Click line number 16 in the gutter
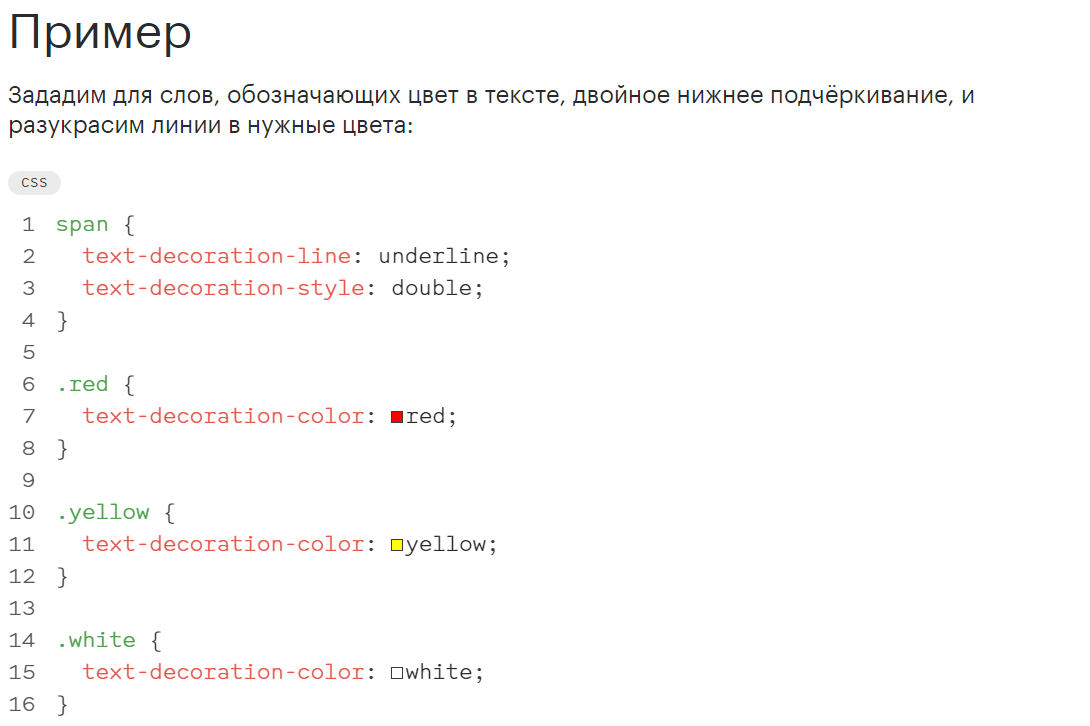Viewport: 1090px width, 726px height. point(22,704)
